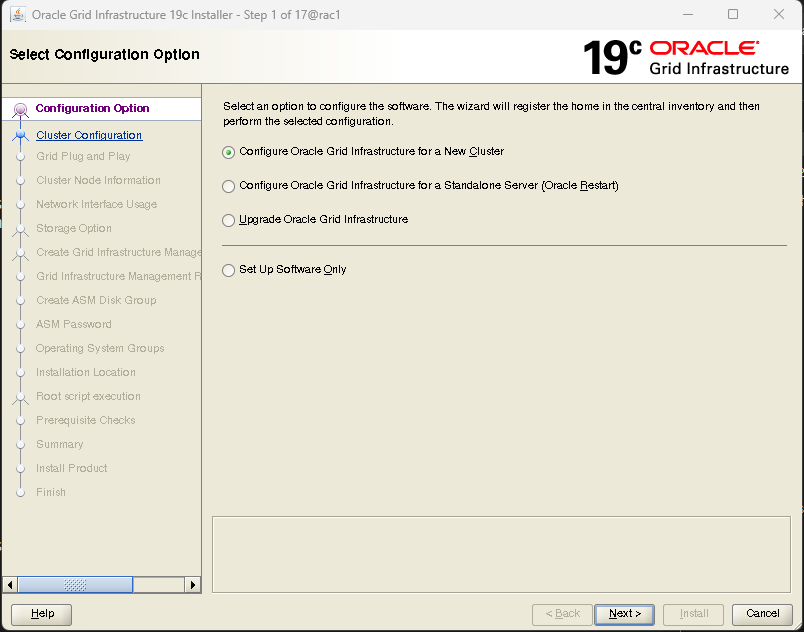Viewport: 804px width, 632px height.
Task: Click the Create ASM Disk Group step text
Action: pyautogui.click(x=96, y=300)
